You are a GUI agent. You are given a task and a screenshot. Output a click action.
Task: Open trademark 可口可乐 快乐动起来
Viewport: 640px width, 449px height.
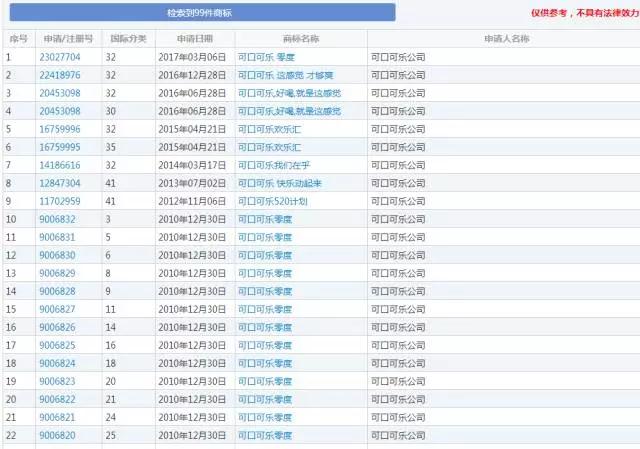tap(280, 183)
